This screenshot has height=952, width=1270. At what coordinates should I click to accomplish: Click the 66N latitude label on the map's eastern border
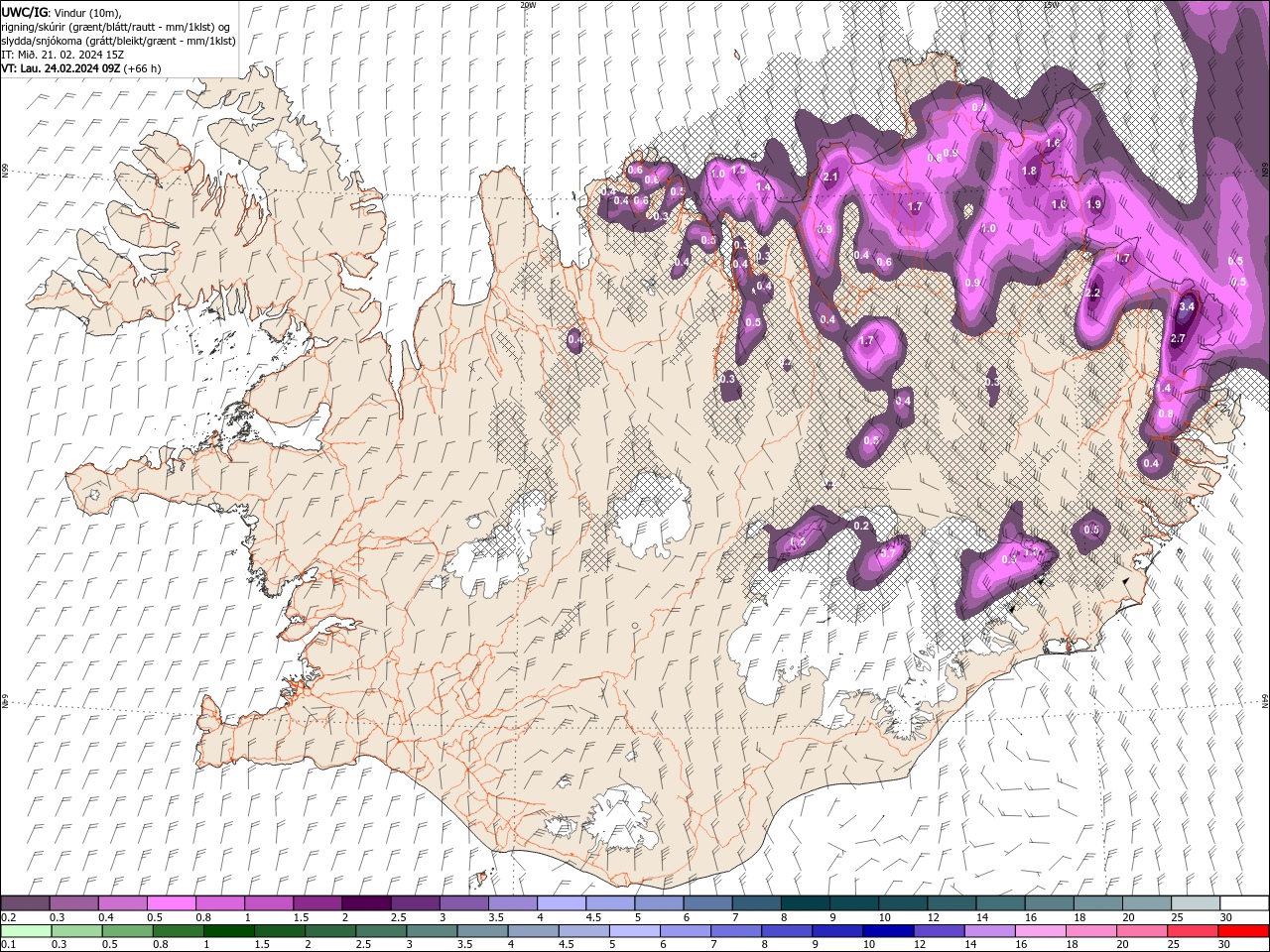1265,171
